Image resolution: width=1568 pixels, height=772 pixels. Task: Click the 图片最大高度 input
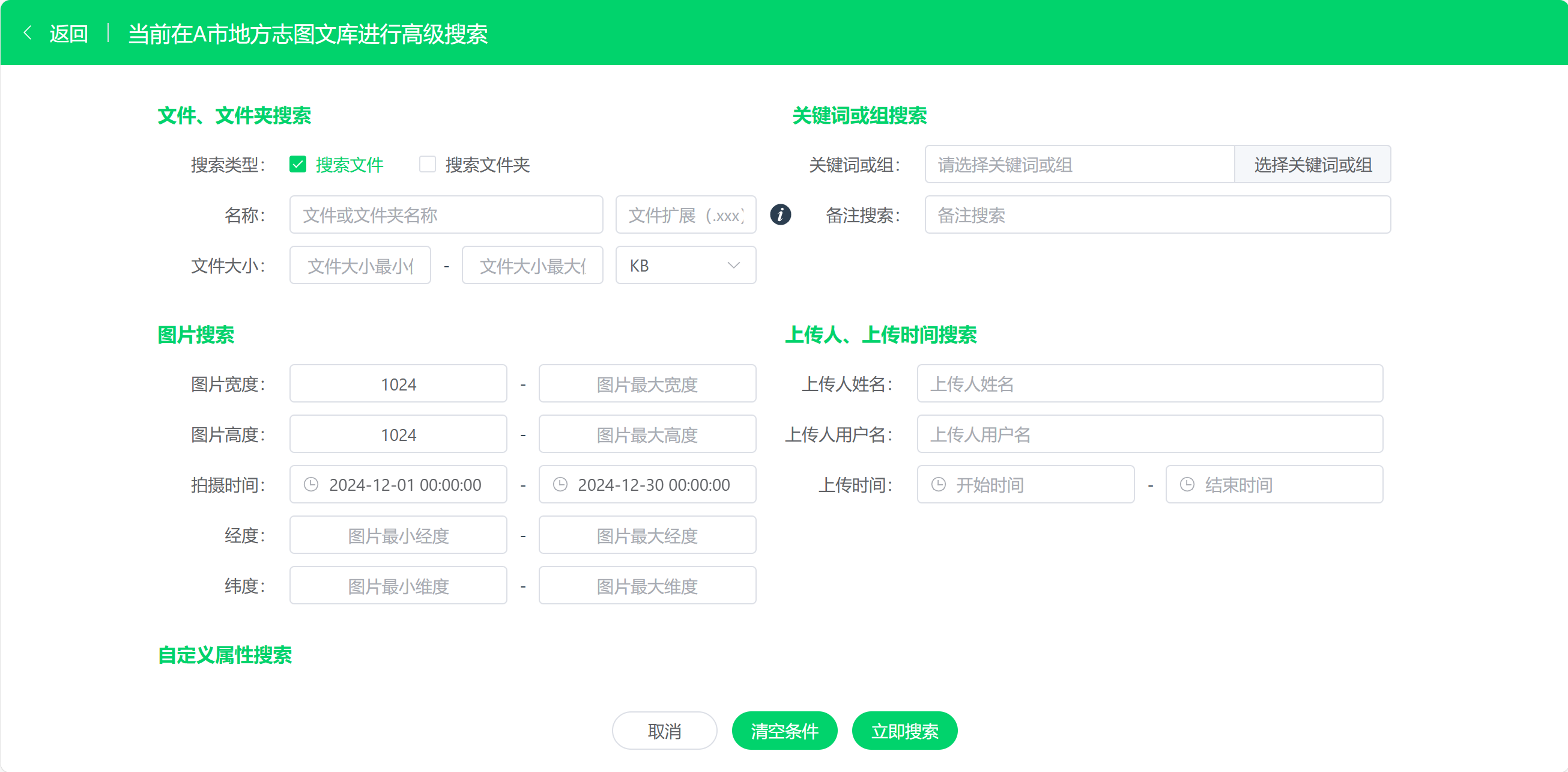(x=647, y=434)
